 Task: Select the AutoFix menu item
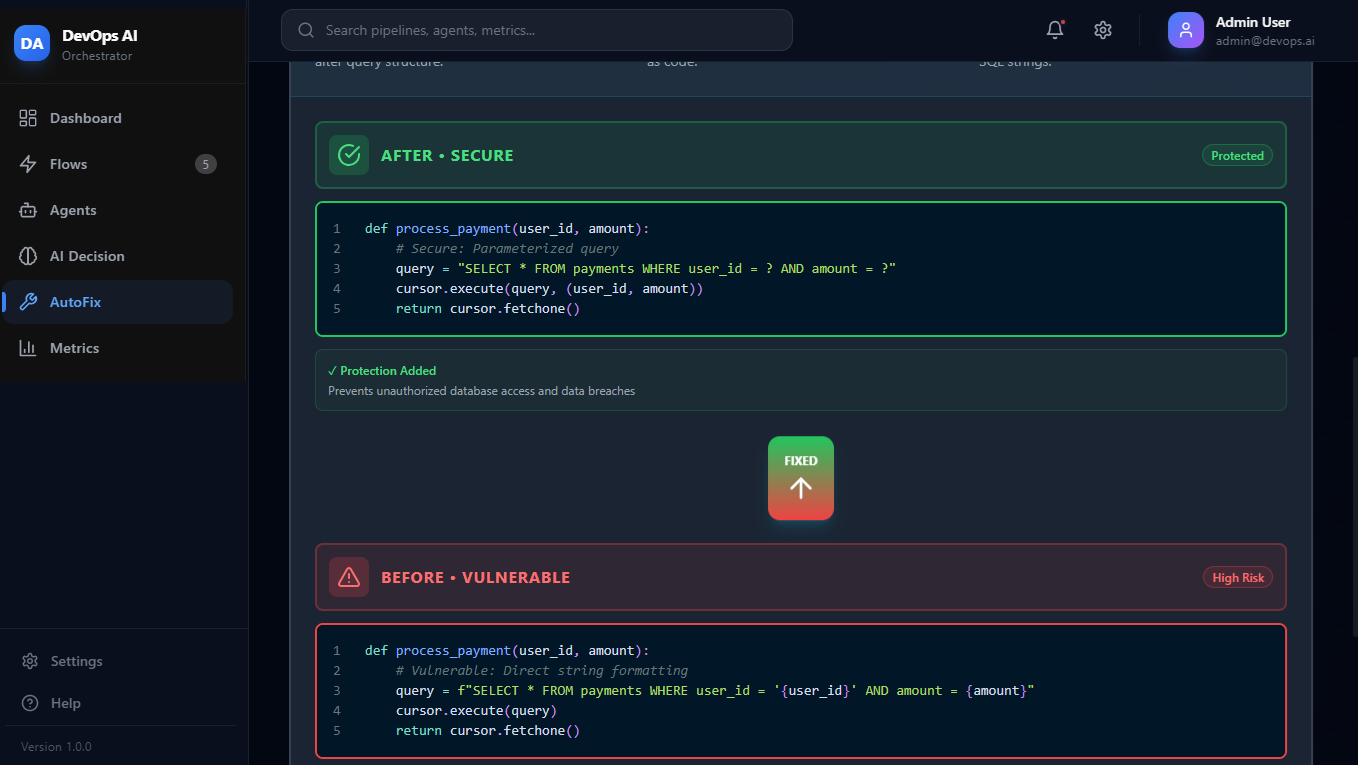click(x=117, y=302)
